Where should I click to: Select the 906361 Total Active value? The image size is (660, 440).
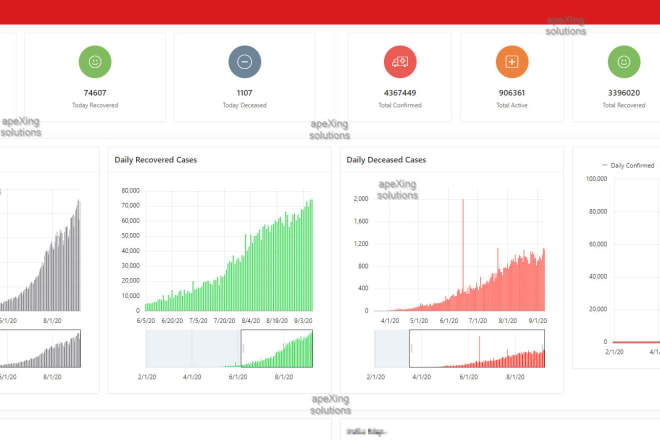(x=512, y=93)
